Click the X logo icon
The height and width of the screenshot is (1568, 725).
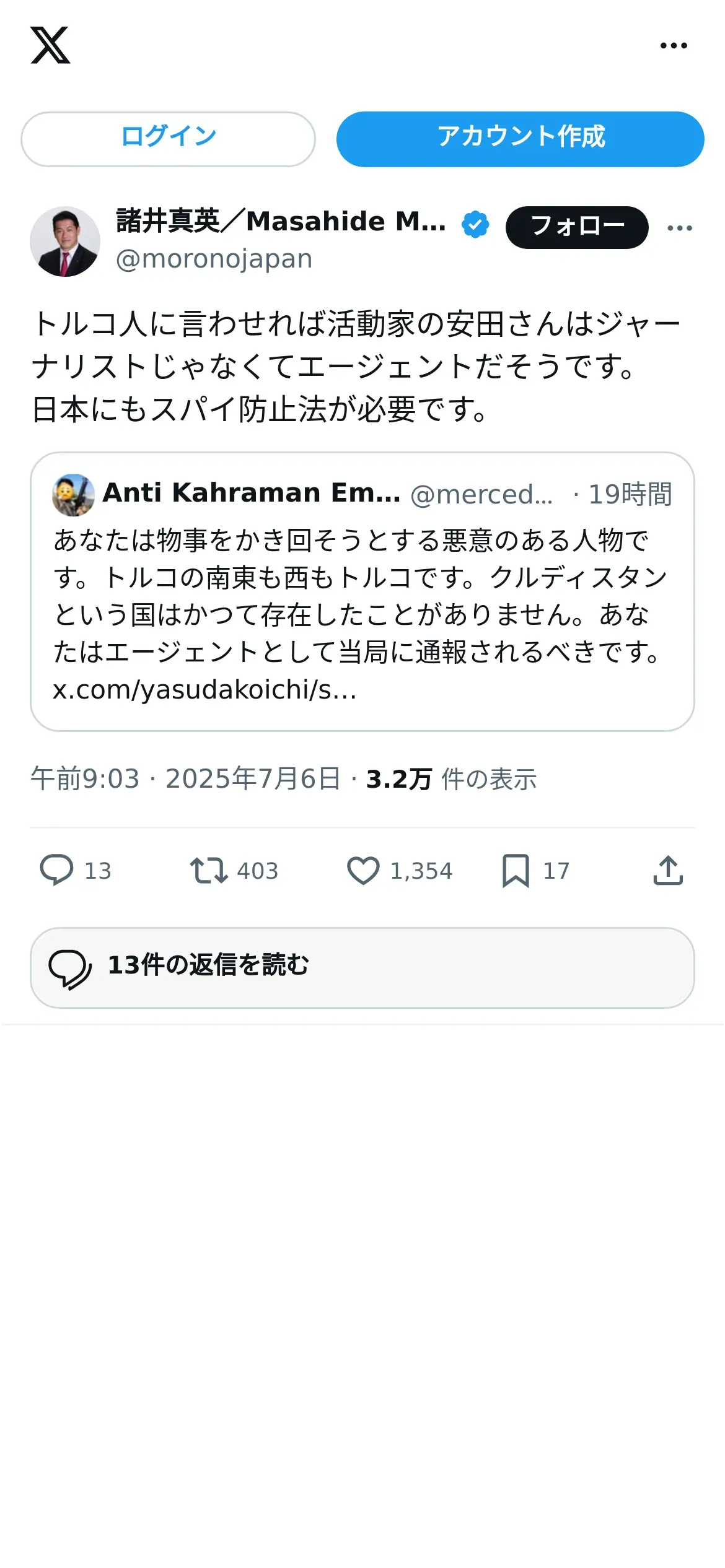point(50,45)
